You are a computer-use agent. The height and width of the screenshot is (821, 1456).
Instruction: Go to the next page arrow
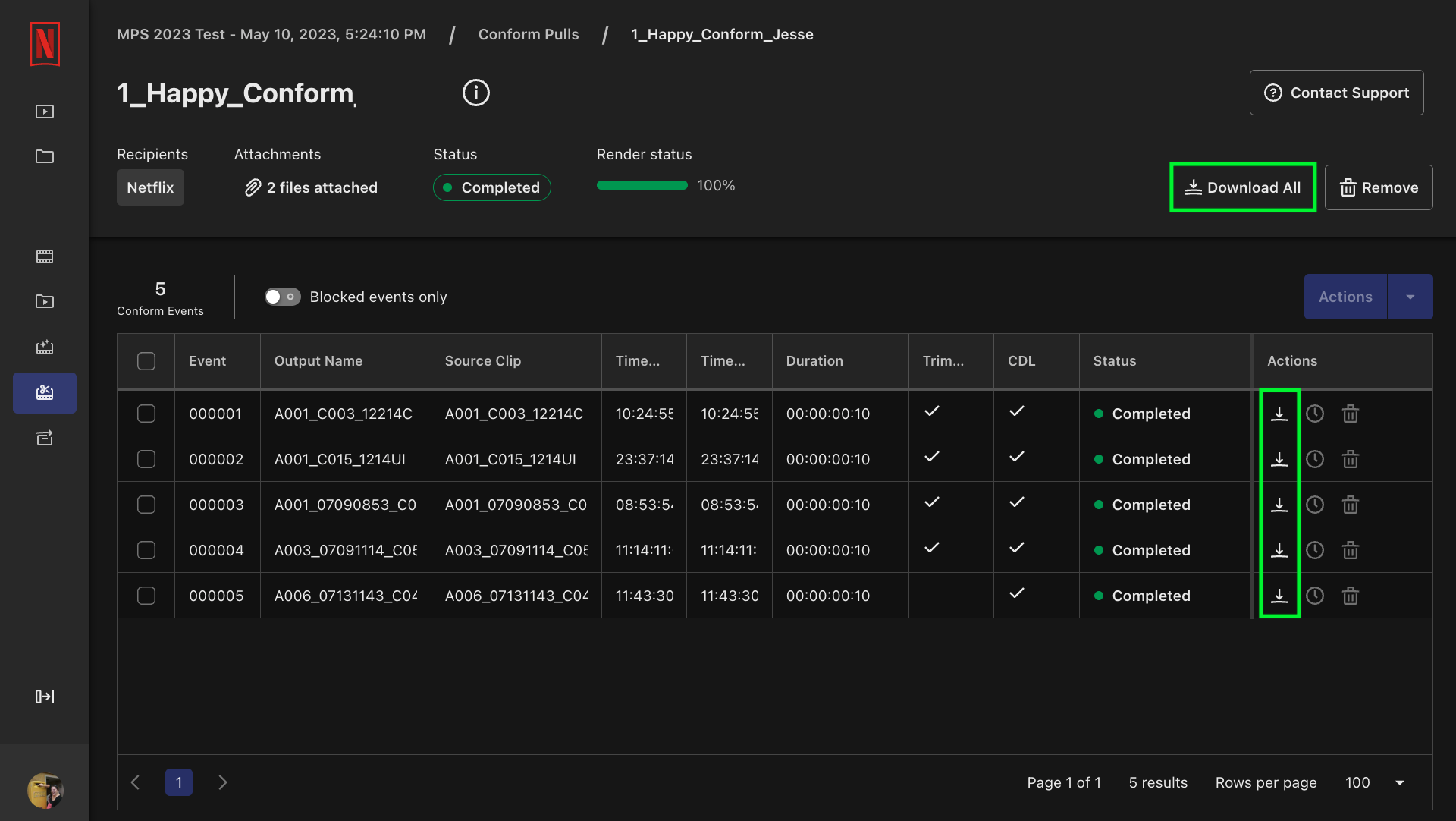[x=222, y=782]
